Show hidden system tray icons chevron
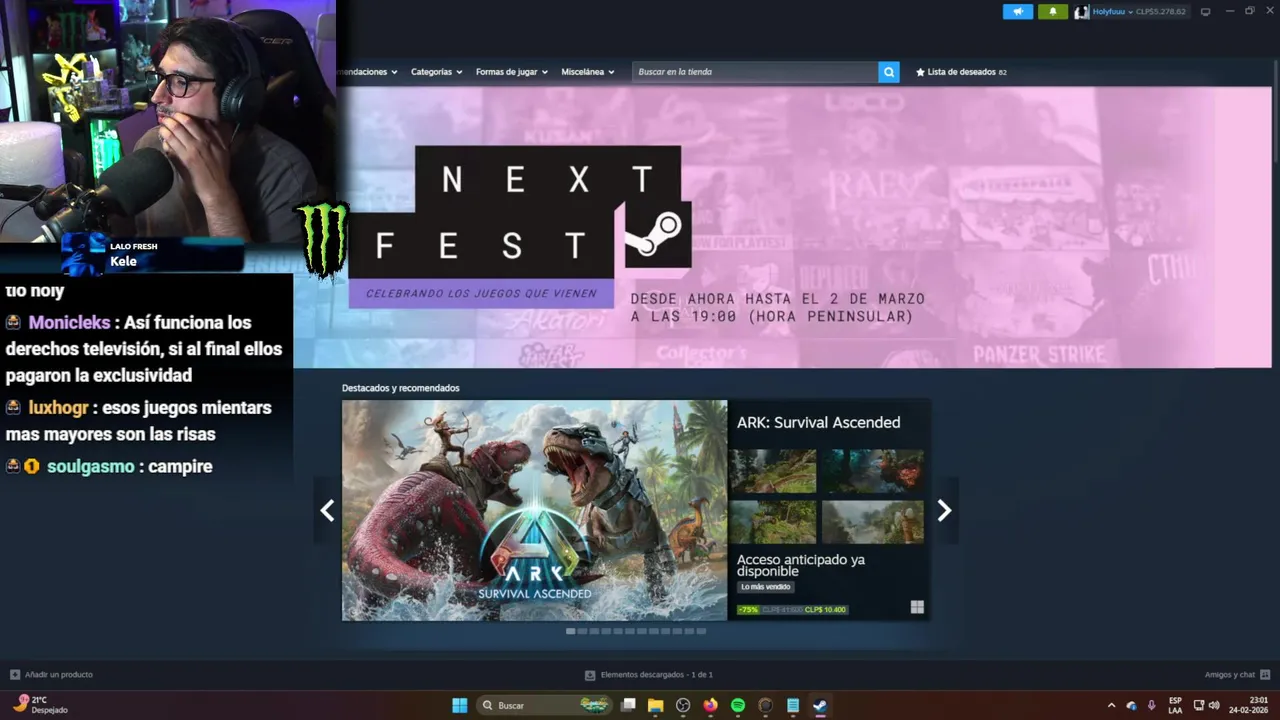Viewport: 1280px width, 720px height. pos(1111,705)
